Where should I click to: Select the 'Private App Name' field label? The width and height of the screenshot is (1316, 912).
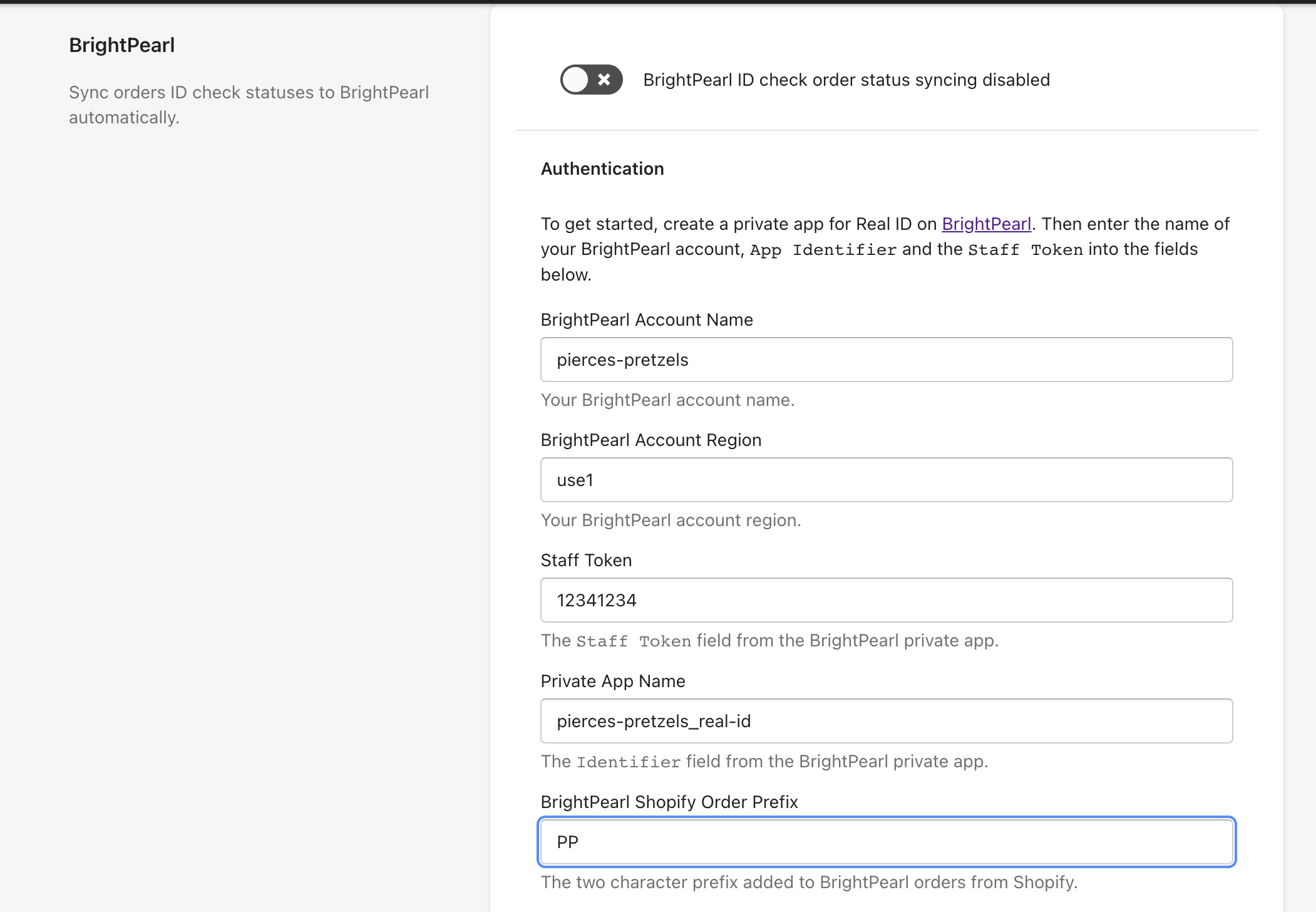(613, 681)
